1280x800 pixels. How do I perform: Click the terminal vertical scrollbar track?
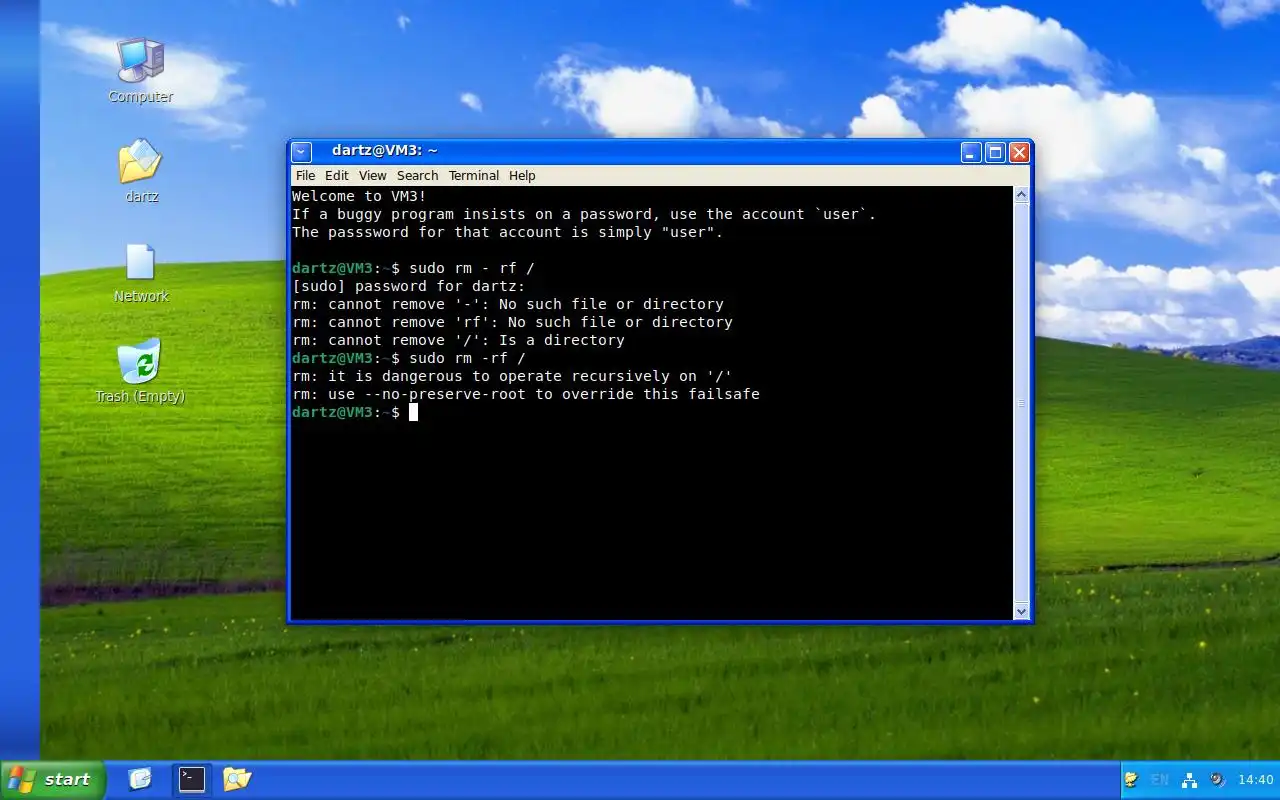[1021, 403]
